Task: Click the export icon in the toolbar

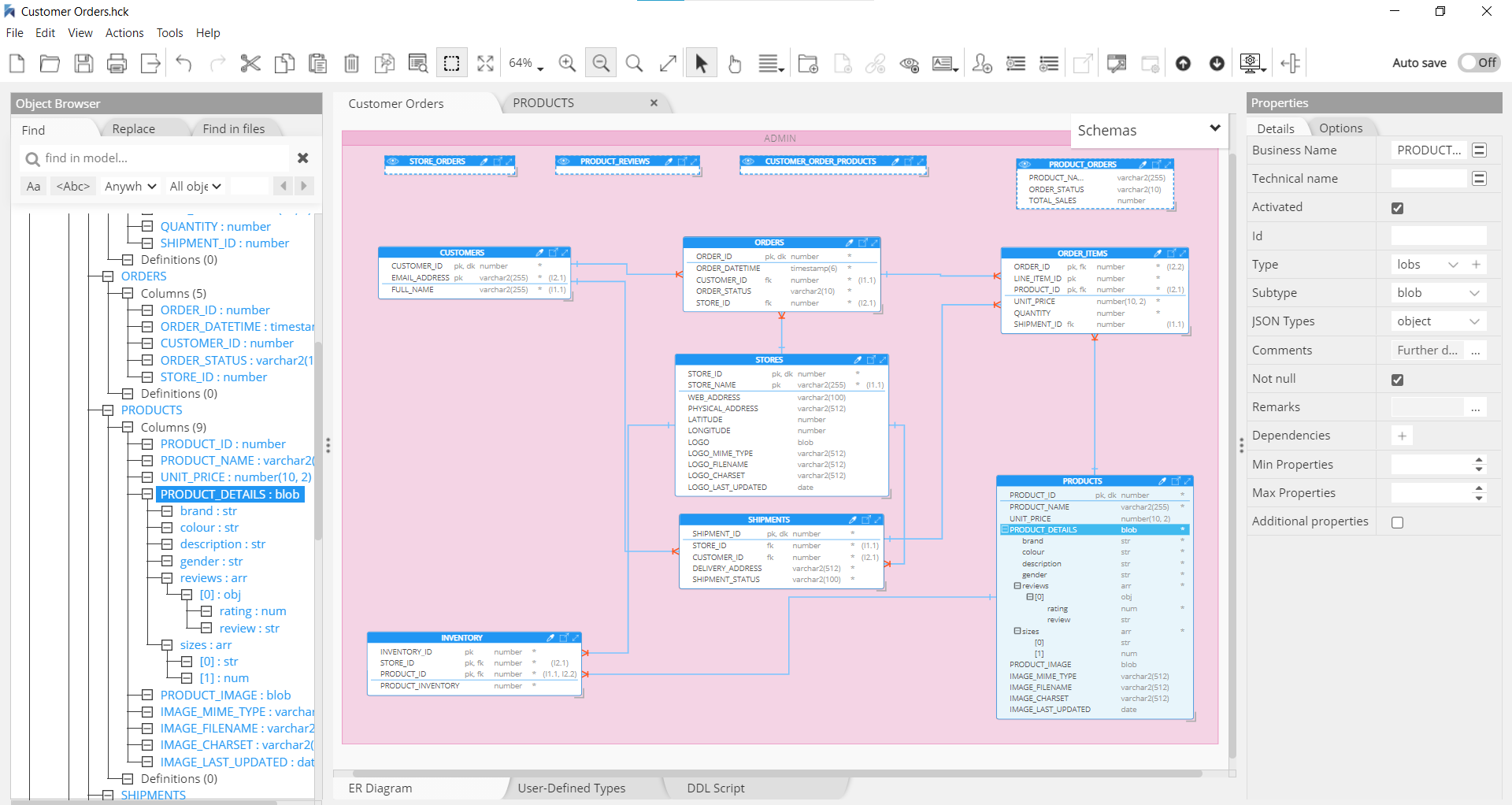Action: click(150, 63)
